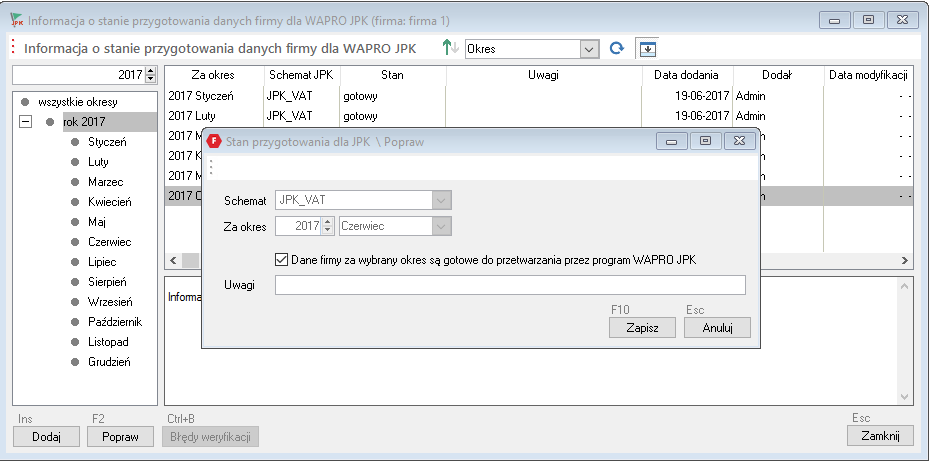
Task: Select Marzec in period tree
Action: (105, 182)
